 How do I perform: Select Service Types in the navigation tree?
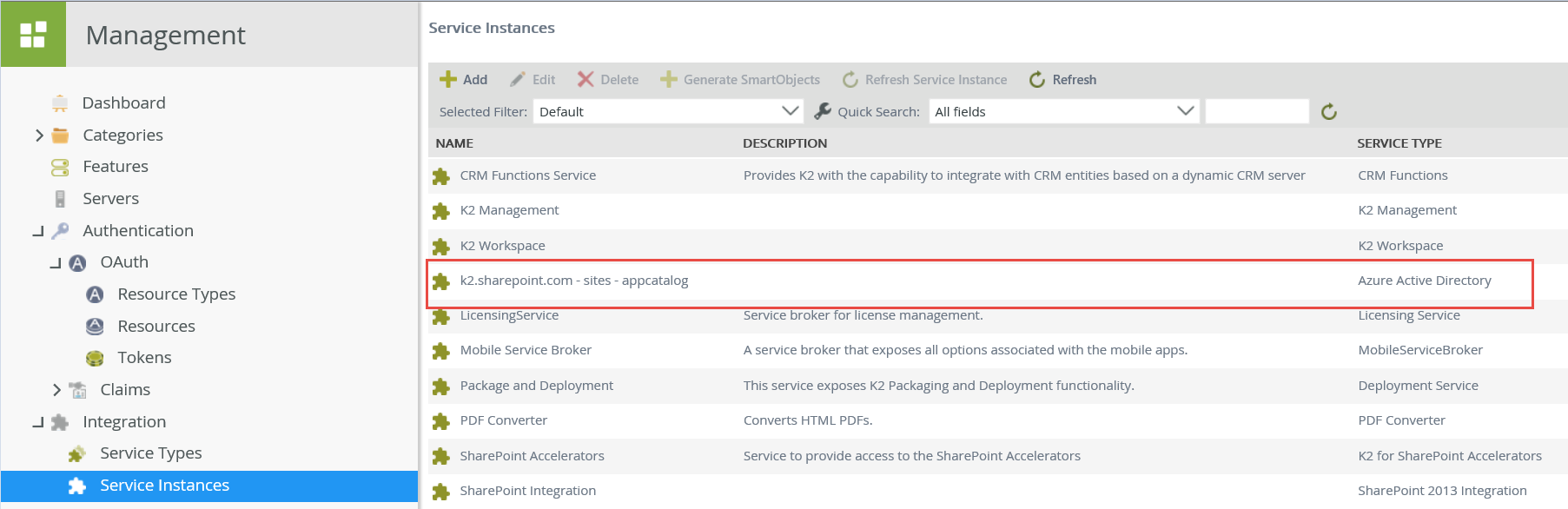pyautogui.click(x=150, y=453)
